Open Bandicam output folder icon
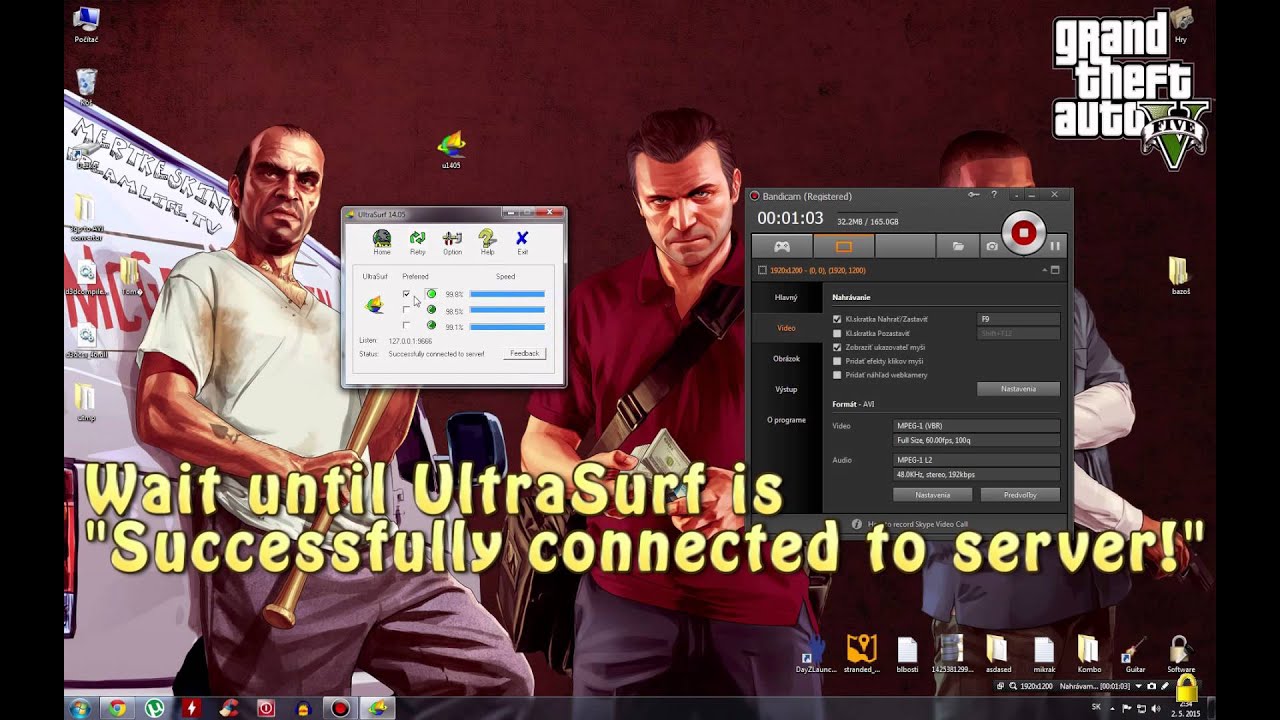Screen dimensions: 1280x720 (958, 246)
